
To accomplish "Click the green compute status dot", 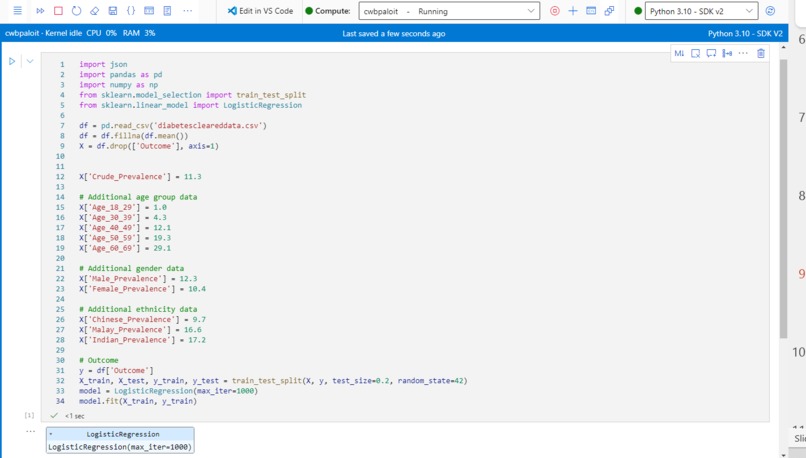I will click(x=309, y=11).
